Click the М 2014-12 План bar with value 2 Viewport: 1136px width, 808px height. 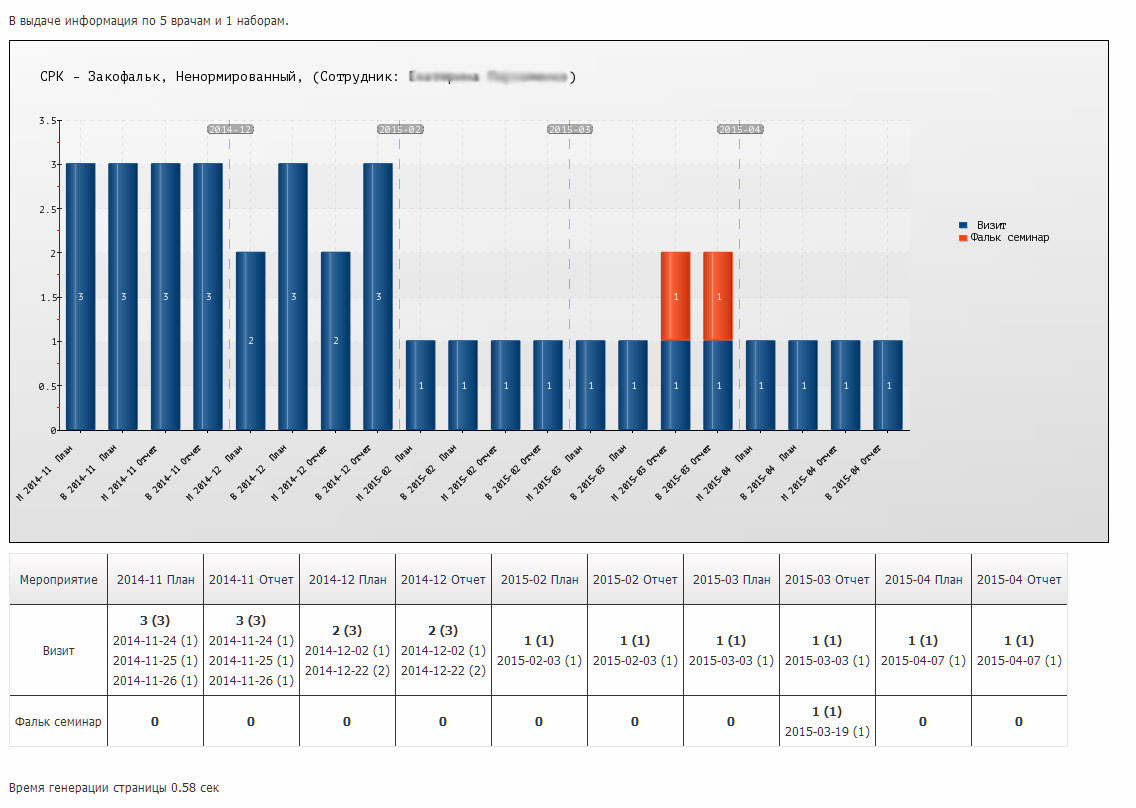click(251, 340)
